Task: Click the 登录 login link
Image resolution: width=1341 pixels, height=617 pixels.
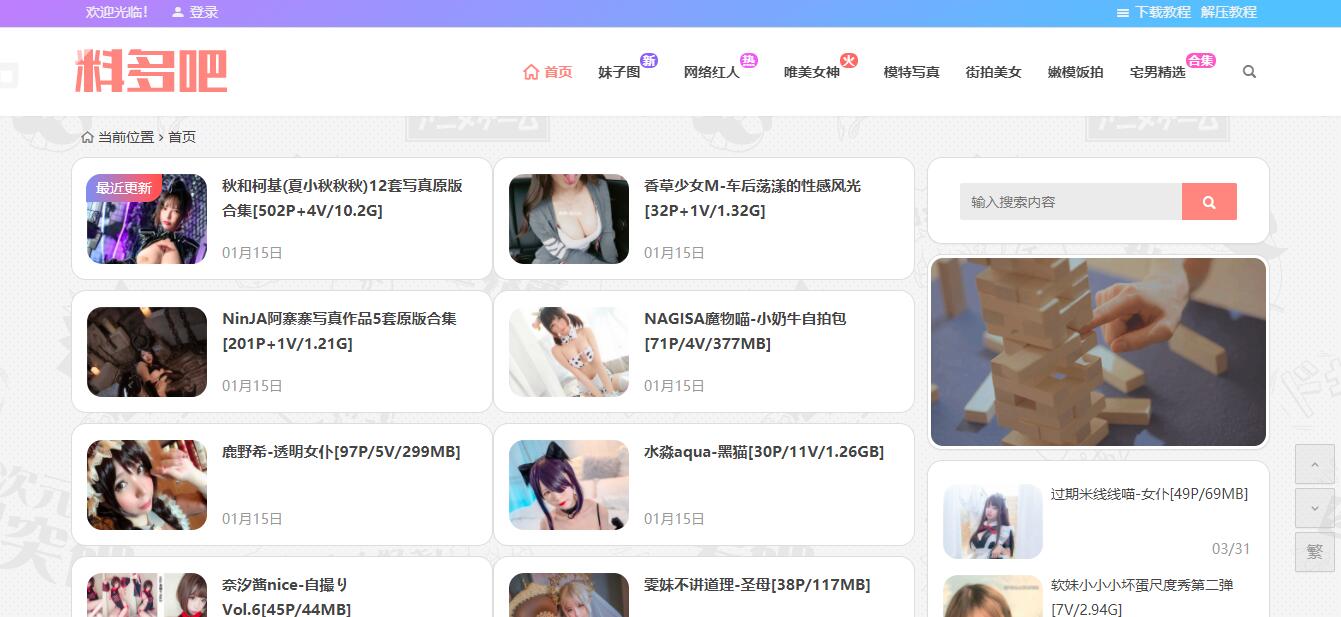Action: (x=204, y=12)
